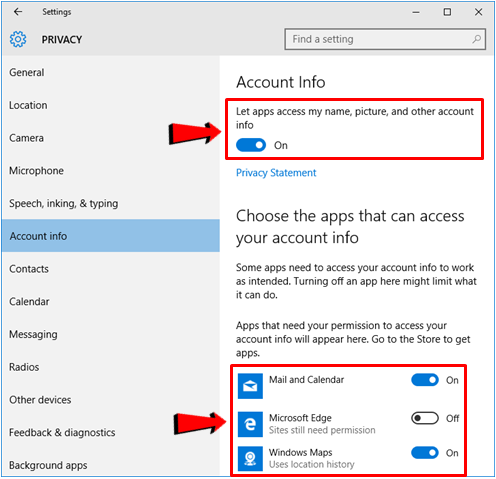Click the Account Info heading
Image resolution: width=496 pixels, height=479 pixels.
pos(281,82)
